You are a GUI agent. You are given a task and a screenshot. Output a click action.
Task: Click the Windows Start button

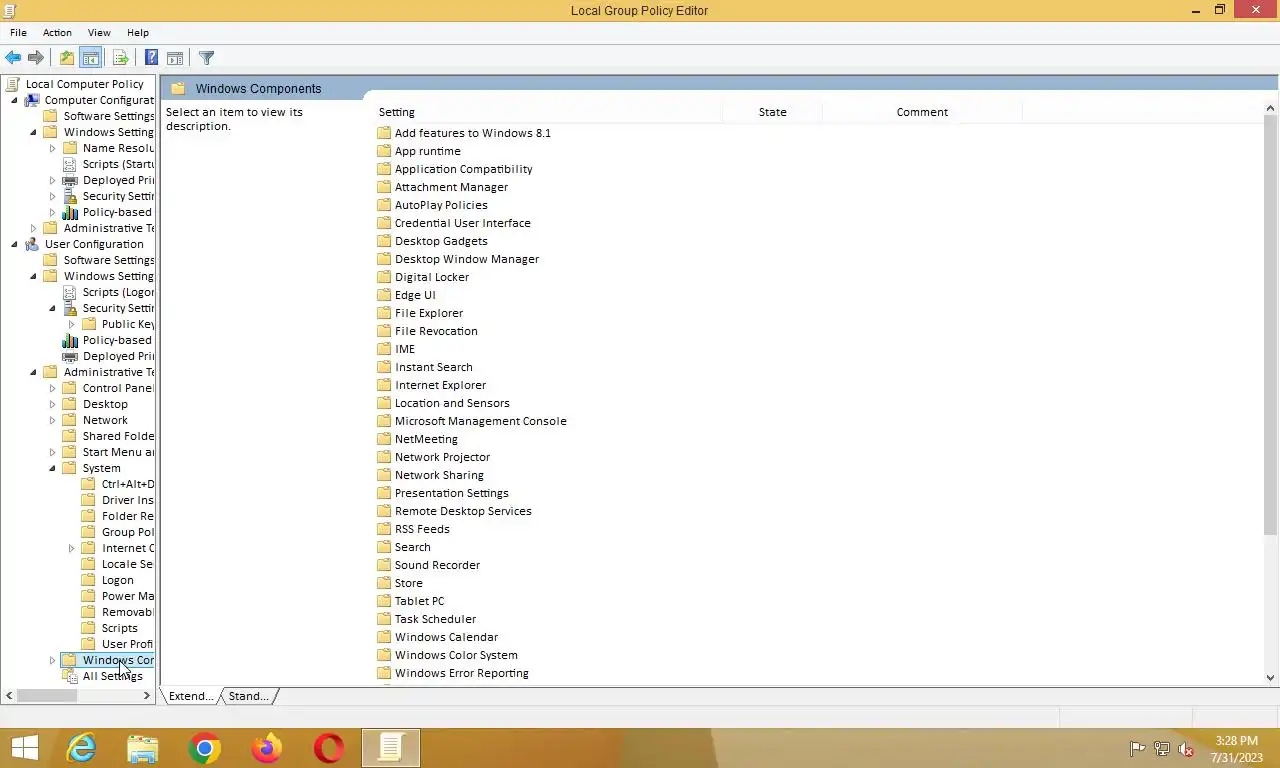pos(24,748)
